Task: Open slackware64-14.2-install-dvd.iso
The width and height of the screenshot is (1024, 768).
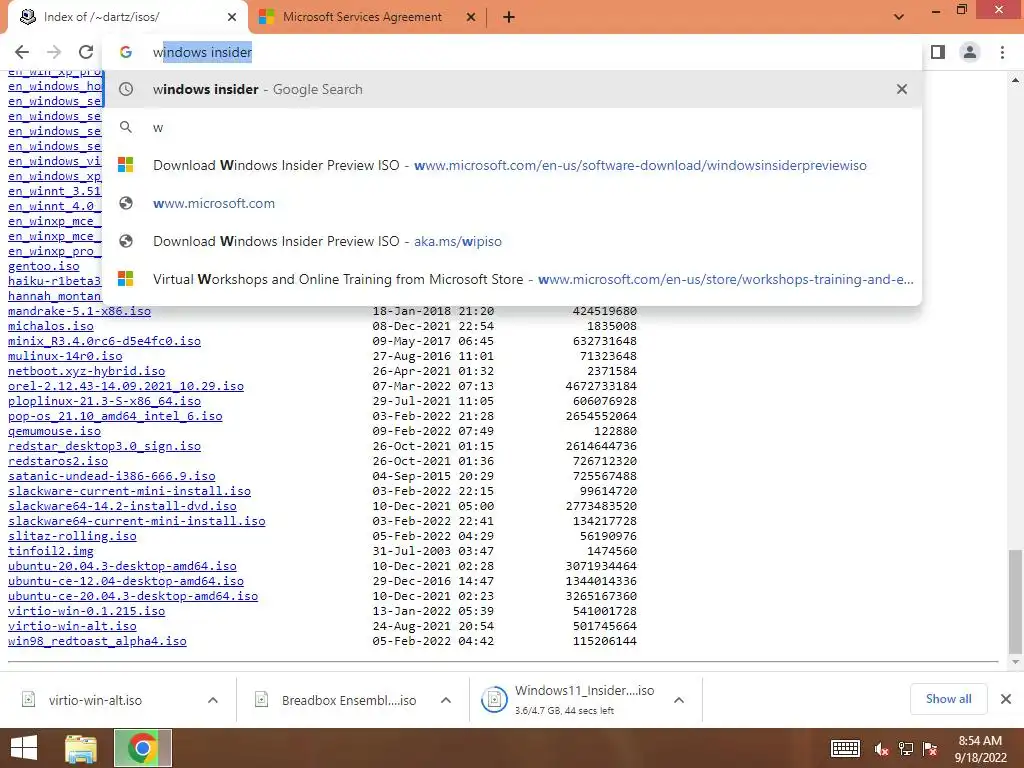Action: [122, 506]
